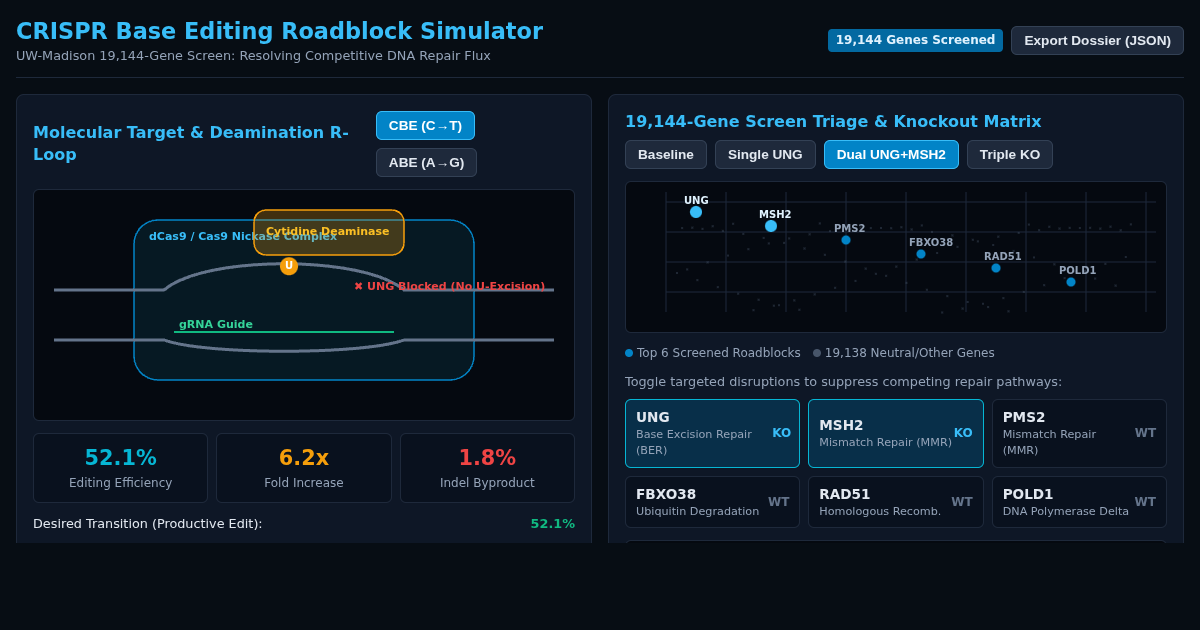Click the UNG dot in the scatter matrix
This screenshot has width=1200, height=630.
696,212
